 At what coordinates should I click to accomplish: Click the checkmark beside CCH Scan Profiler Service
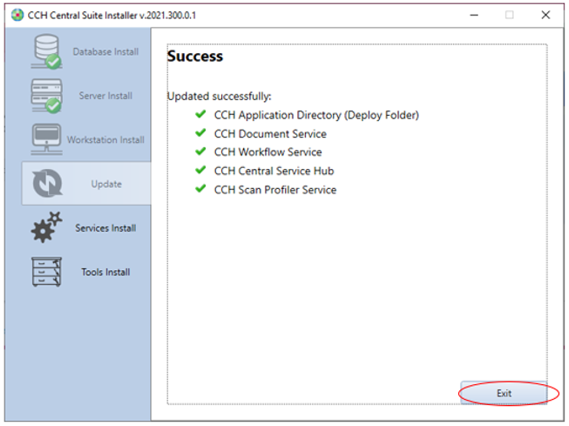click(x=201, y=189)
